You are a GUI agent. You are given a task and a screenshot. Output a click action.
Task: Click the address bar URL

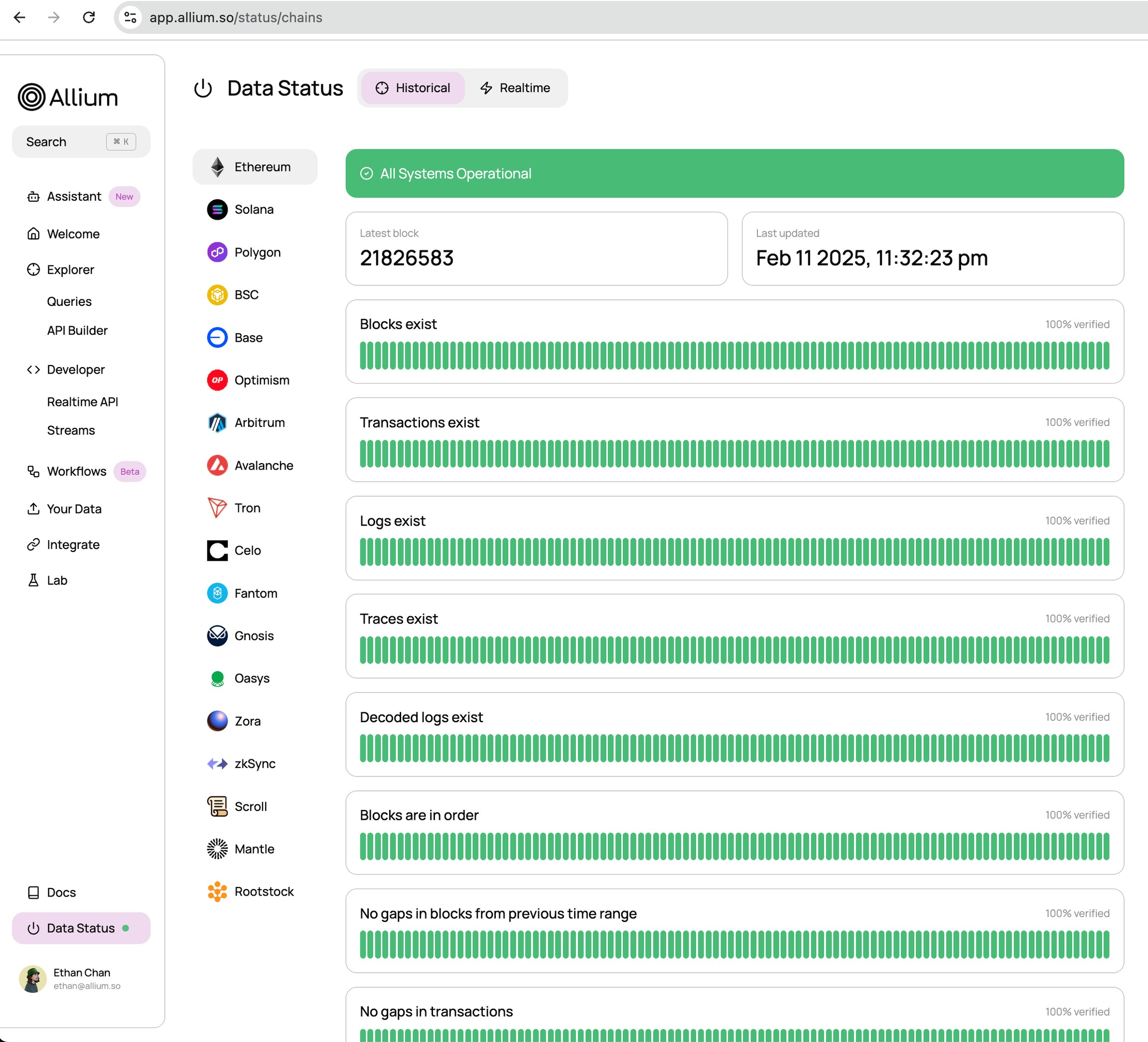[236, 17]
